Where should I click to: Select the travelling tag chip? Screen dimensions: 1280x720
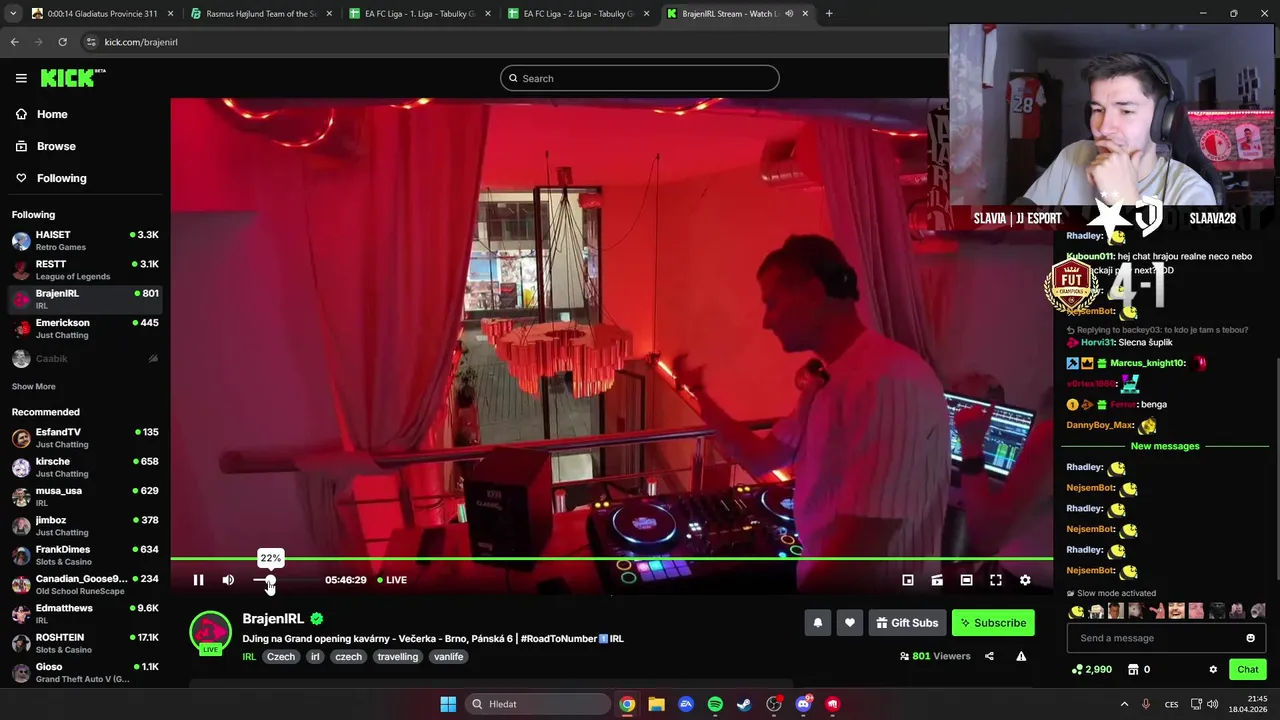pos(397,657)
